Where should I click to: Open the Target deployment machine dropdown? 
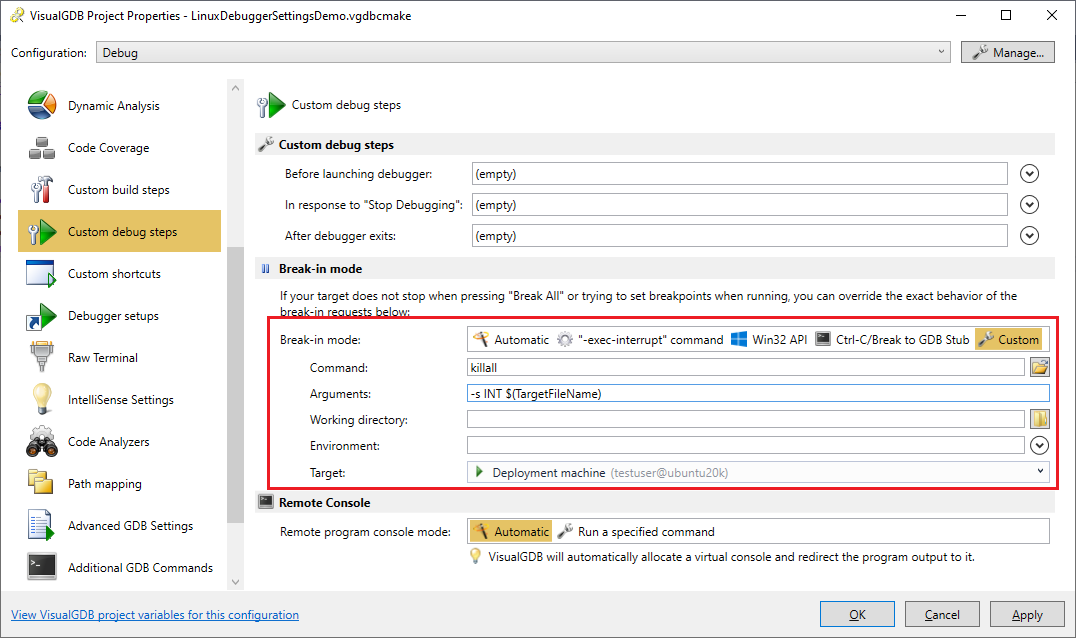[x=758, y=472]
